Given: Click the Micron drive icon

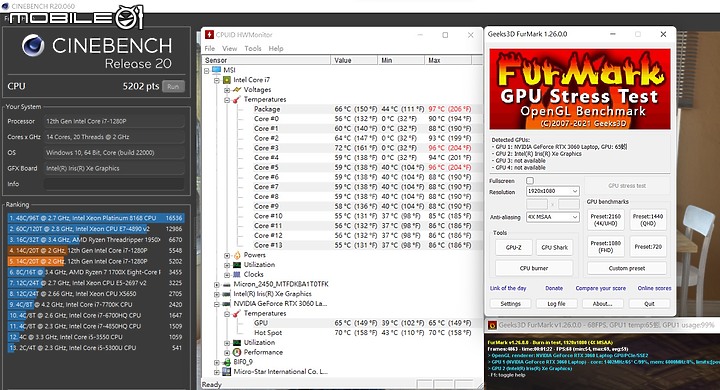Looking at the screenshot, I should tap(226, 284).
